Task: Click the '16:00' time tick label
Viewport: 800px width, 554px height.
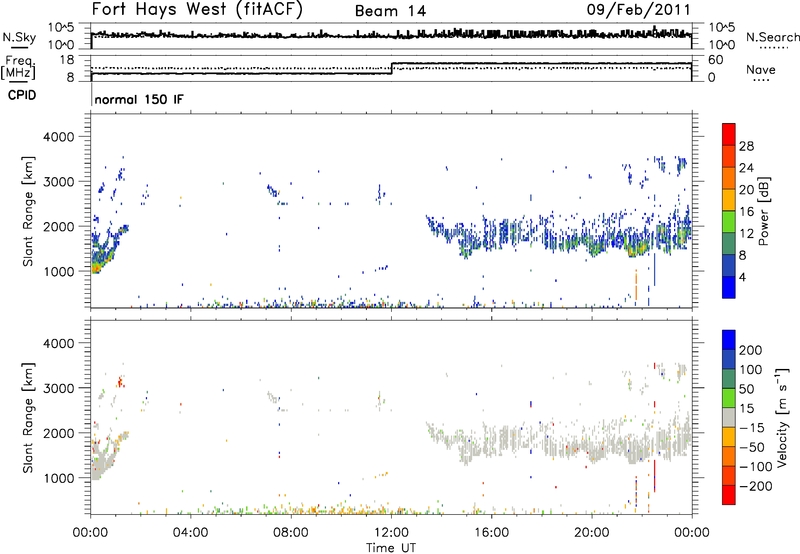Action: click(x=491, y=532)
